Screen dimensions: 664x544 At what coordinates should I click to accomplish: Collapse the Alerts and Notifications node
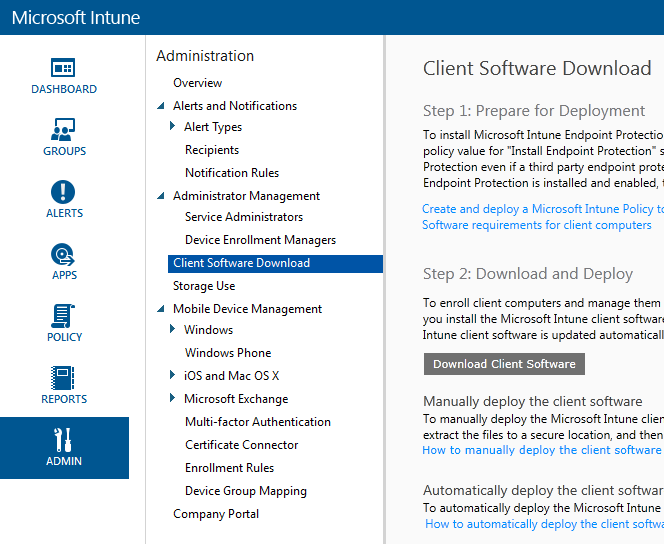tap(161, 106)
